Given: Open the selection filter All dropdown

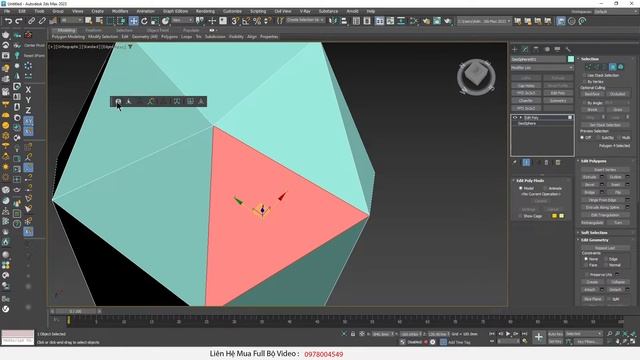Looking at the screenshot, I should pyautogui.click(x=71, y=20).
